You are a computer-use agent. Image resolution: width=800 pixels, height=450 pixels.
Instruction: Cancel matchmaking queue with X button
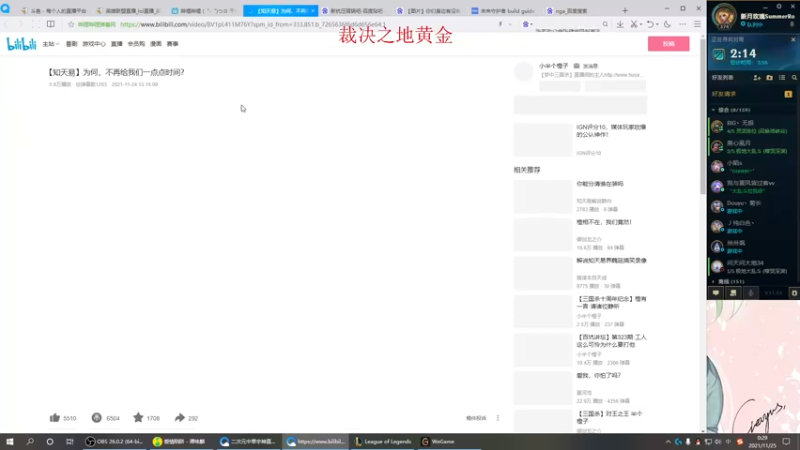tap(793, 39)
